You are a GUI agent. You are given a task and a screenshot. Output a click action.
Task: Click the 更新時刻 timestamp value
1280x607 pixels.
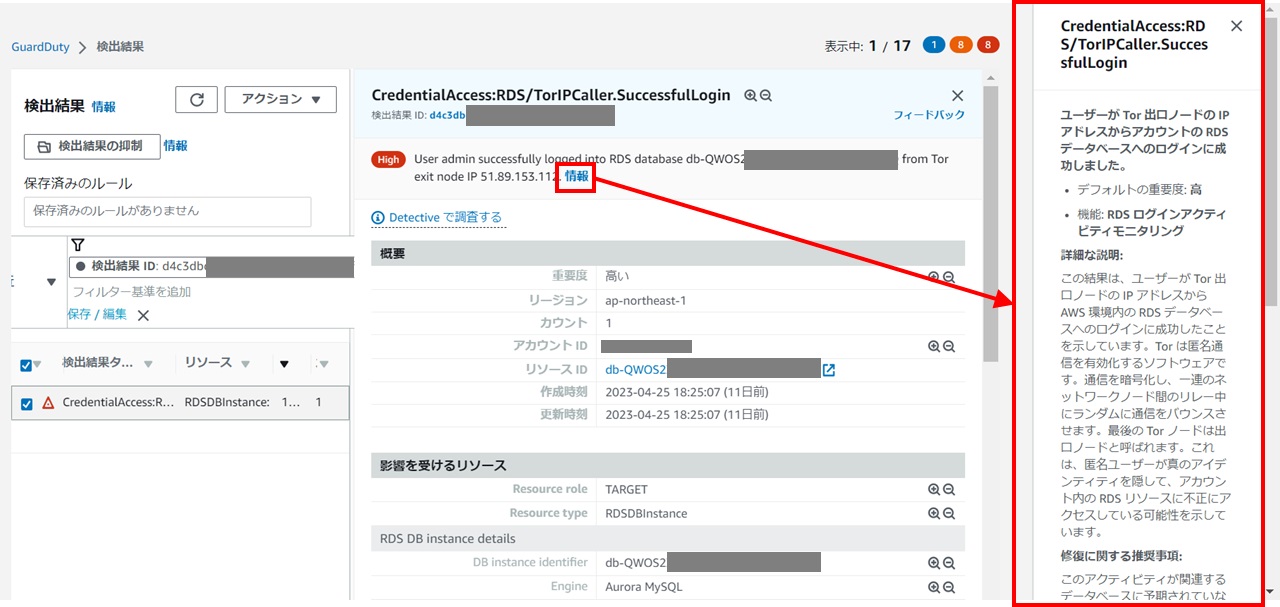[687, 415]
